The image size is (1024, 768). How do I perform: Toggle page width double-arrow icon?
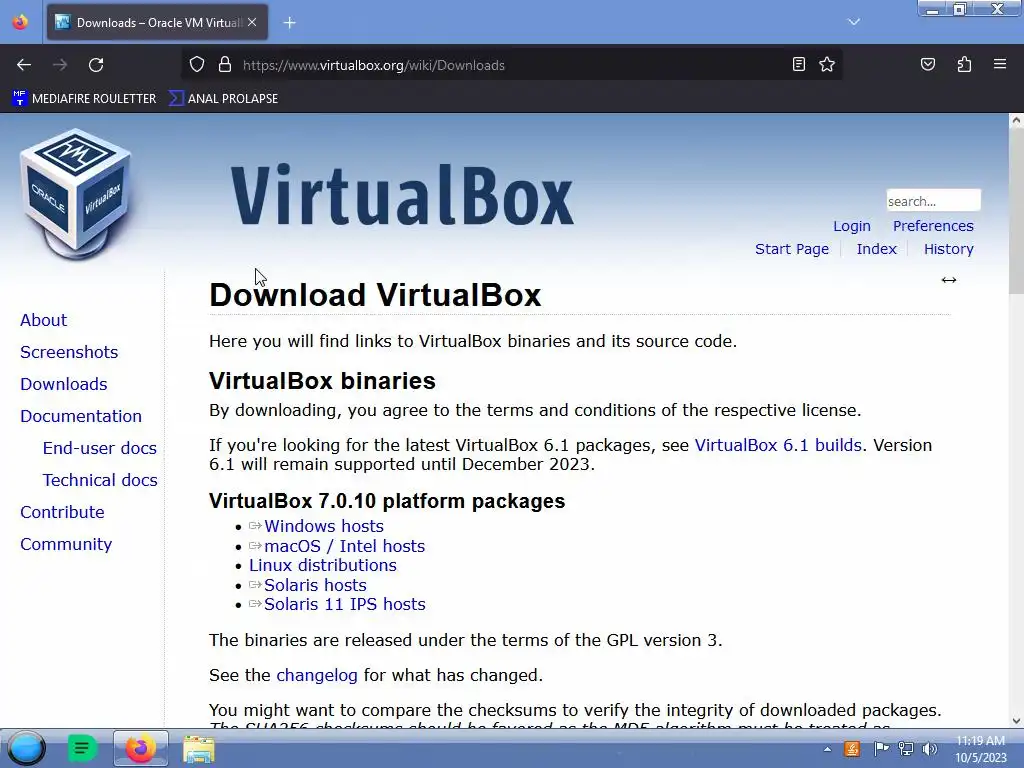click(x=948, y=280)
